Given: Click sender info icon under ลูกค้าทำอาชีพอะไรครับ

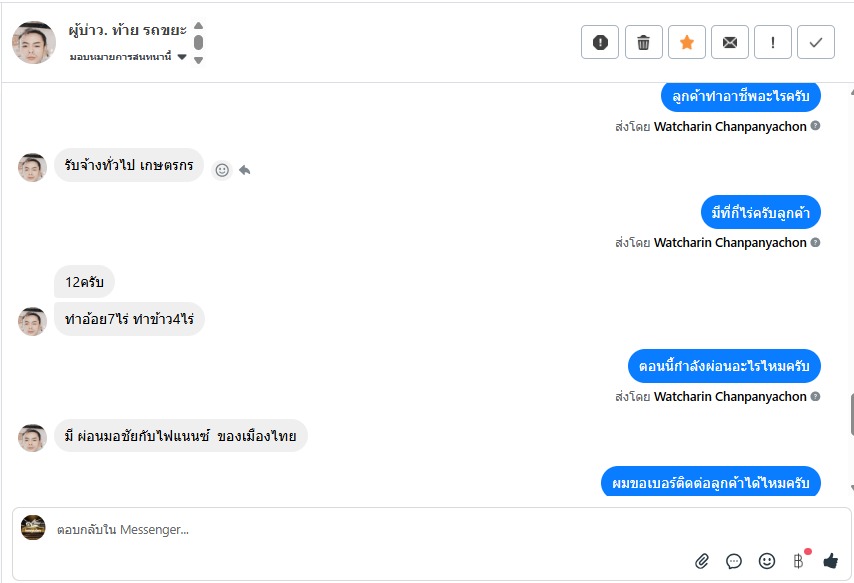Looking at the screenshot, I should 815,126.
